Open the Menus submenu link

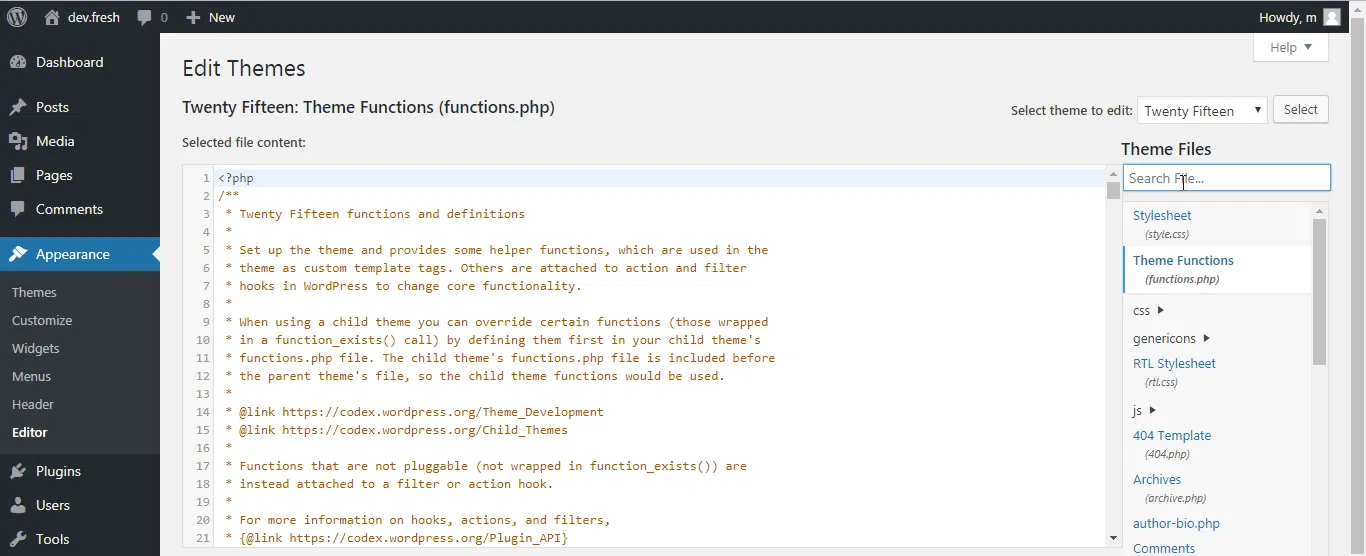tap(31, 376)
